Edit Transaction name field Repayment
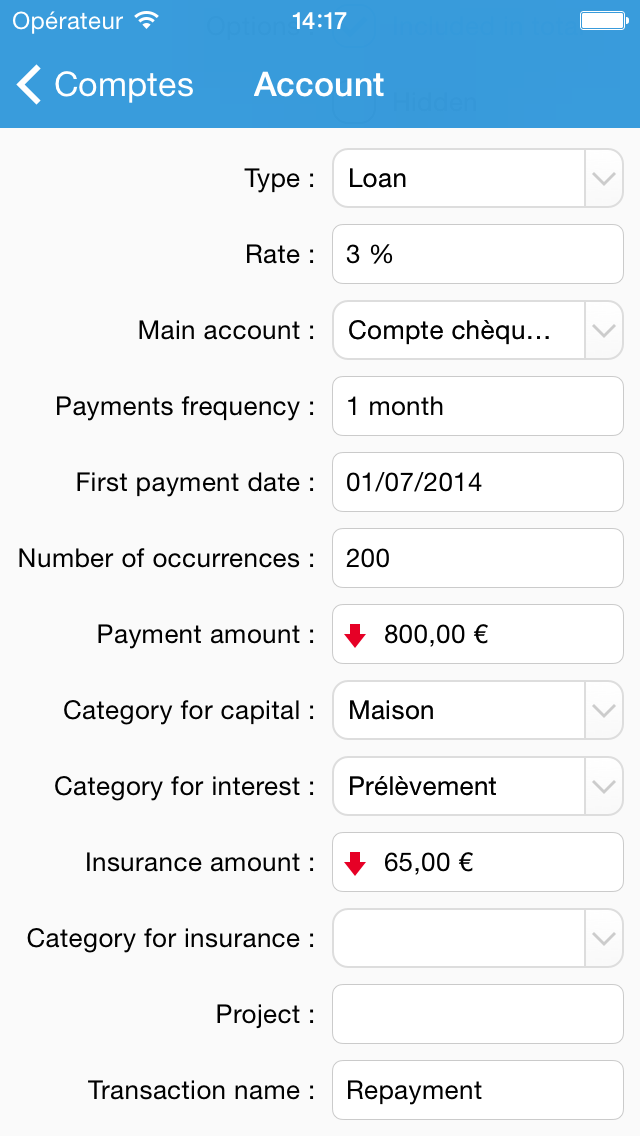Viewport: 640px width, 1136px height. coord(478,1091)
